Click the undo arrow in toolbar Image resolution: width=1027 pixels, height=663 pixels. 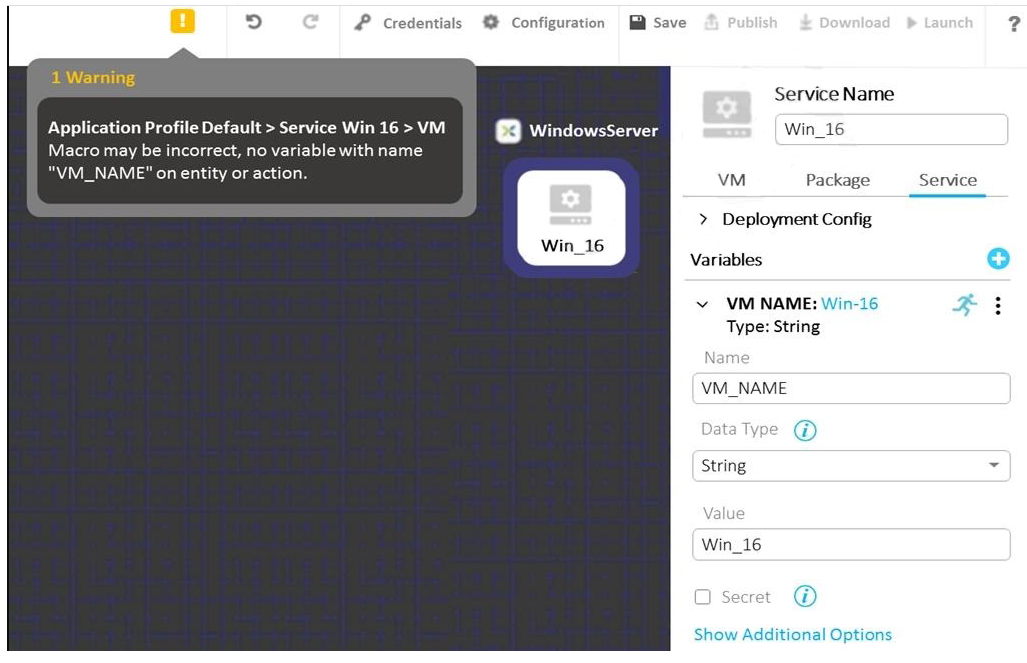254,22
